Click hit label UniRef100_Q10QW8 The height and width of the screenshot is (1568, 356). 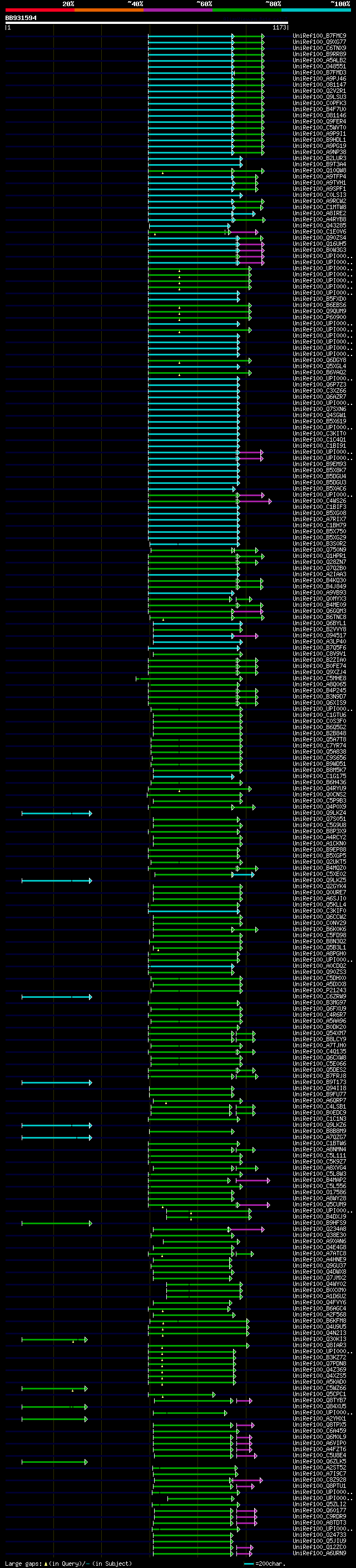319,170
